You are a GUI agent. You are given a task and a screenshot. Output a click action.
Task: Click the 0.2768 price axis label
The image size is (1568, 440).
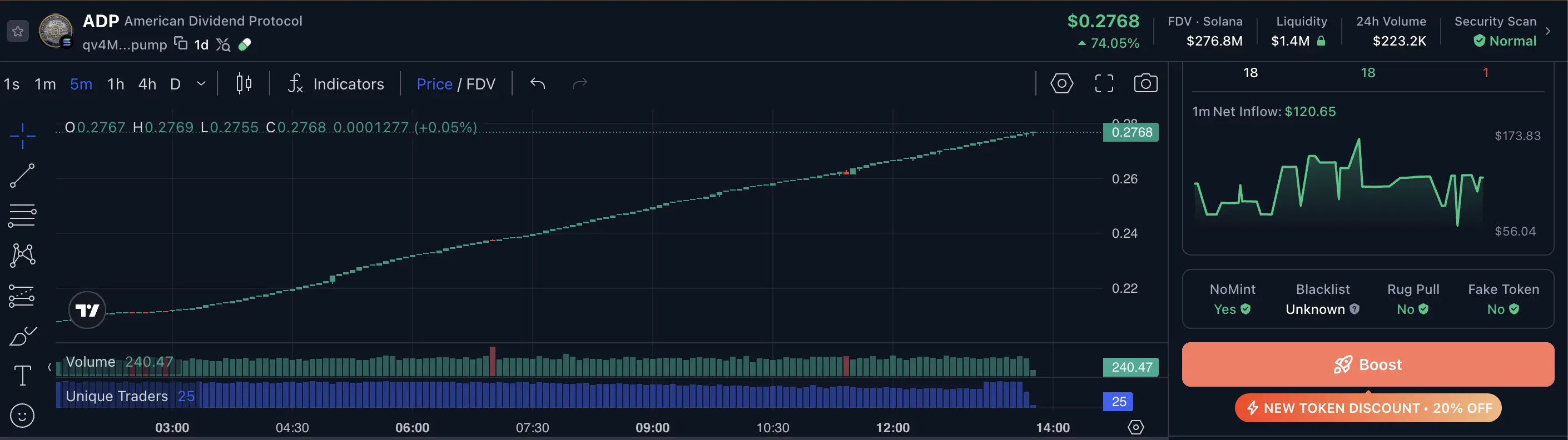pos(1131,132)
